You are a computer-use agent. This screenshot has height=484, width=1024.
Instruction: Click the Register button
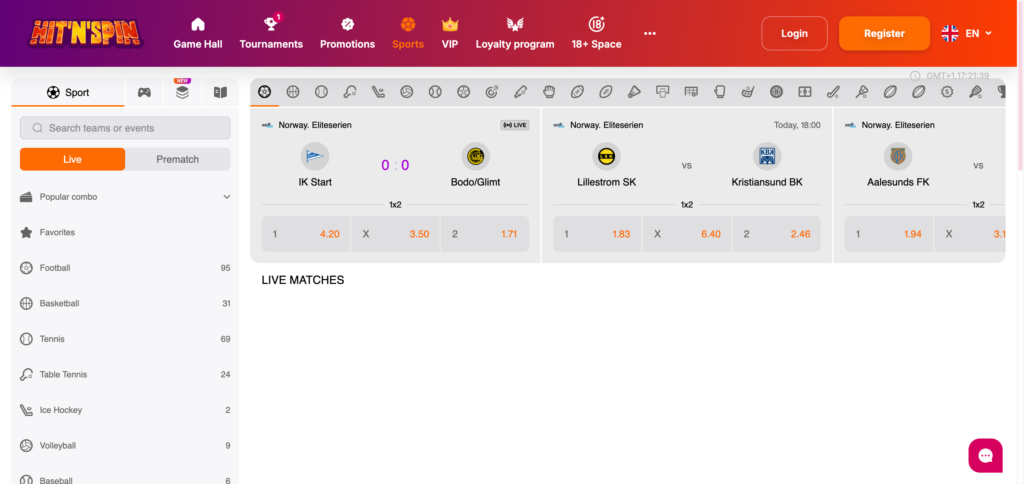pyautogui.click(x=884, y=33)
